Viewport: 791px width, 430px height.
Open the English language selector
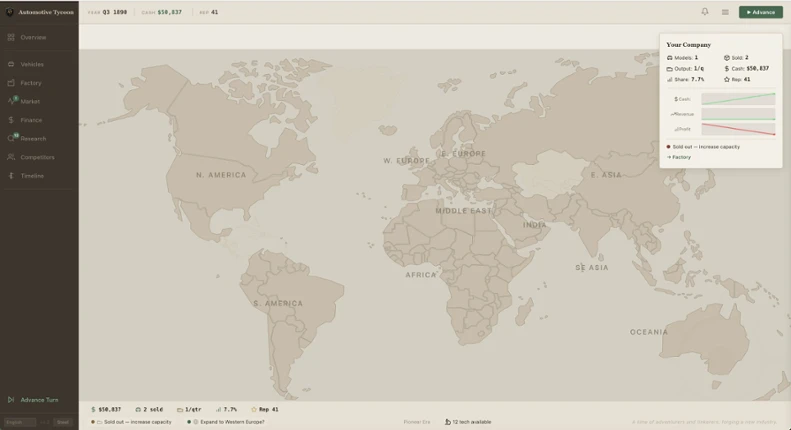[20, 422]
